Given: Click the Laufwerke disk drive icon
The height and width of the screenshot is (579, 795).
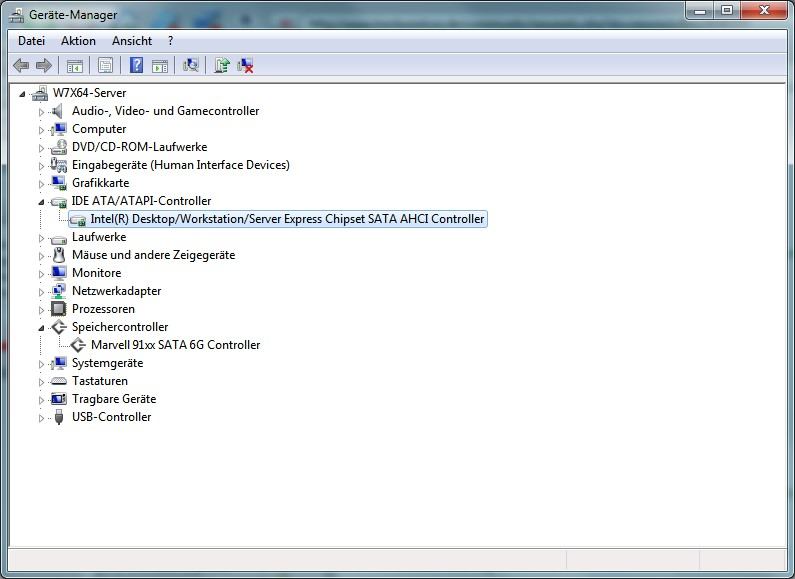Looking at the screenshot, I should click(x=59, y=238).
